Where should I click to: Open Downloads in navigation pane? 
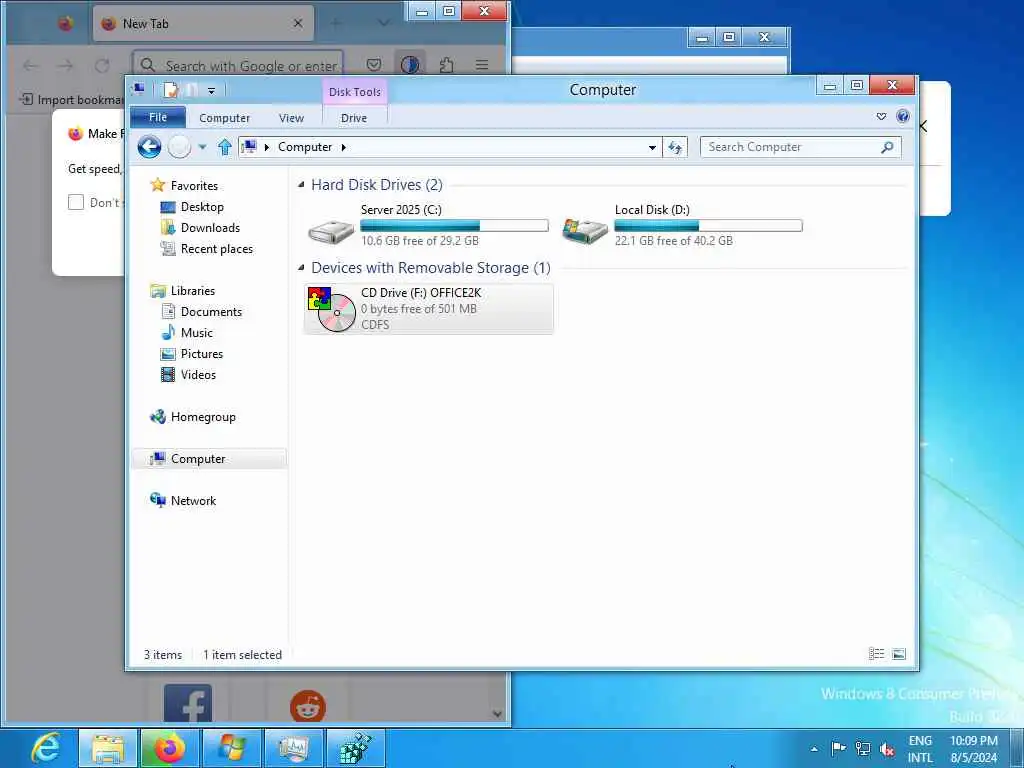(x=210, y=228)
